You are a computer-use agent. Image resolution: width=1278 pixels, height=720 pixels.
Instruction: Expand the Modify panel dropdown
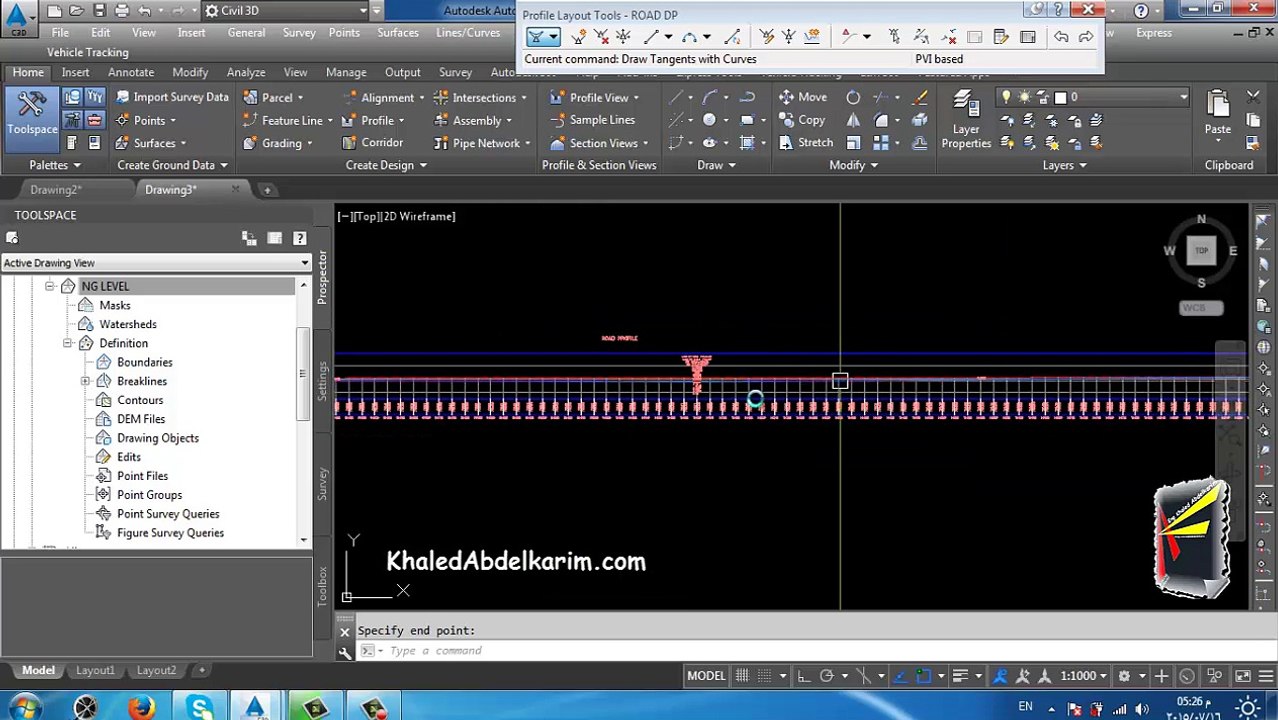853,165
